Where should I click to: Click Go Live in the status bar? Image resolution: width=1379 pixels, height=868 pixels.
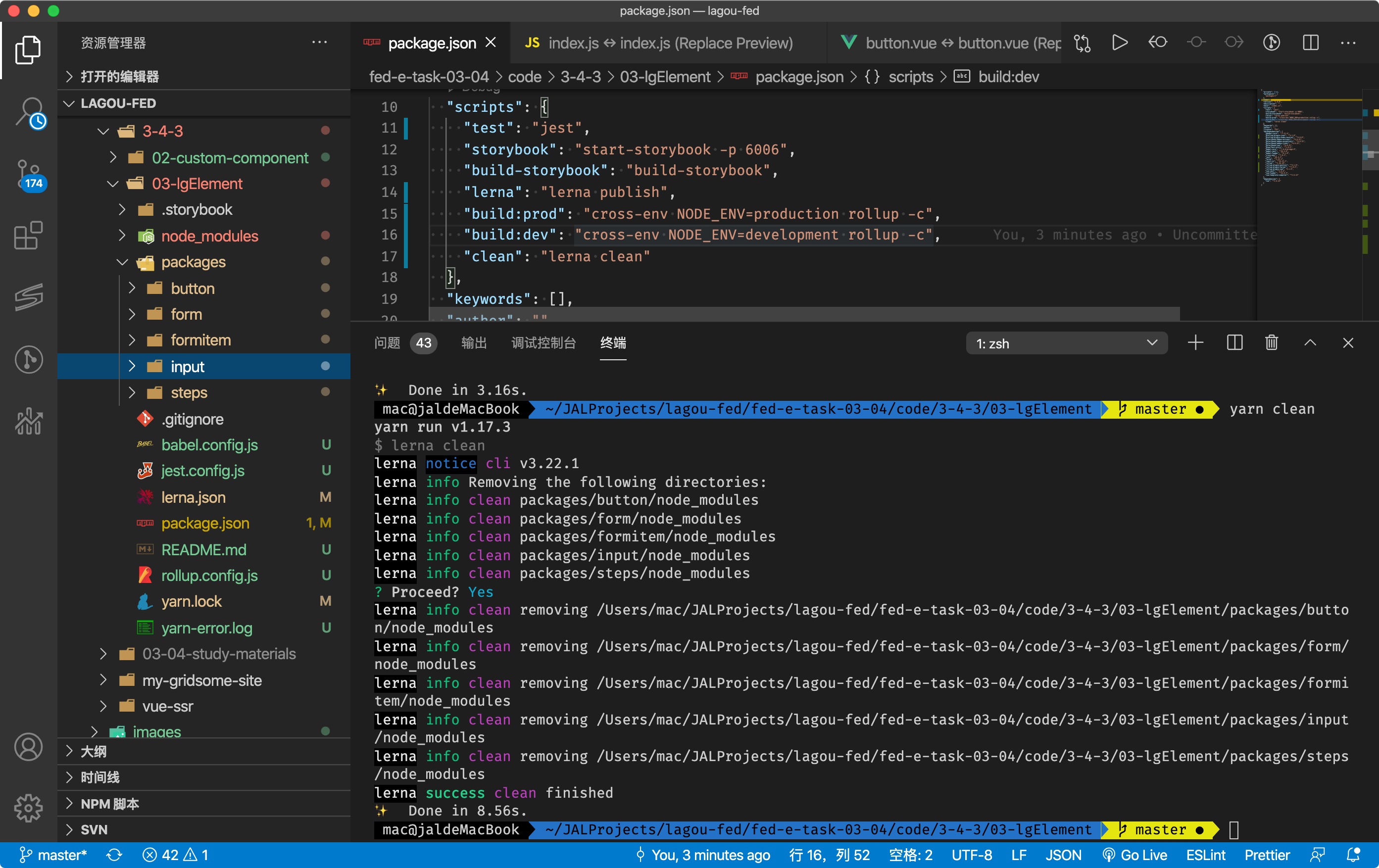(1135, 855)
